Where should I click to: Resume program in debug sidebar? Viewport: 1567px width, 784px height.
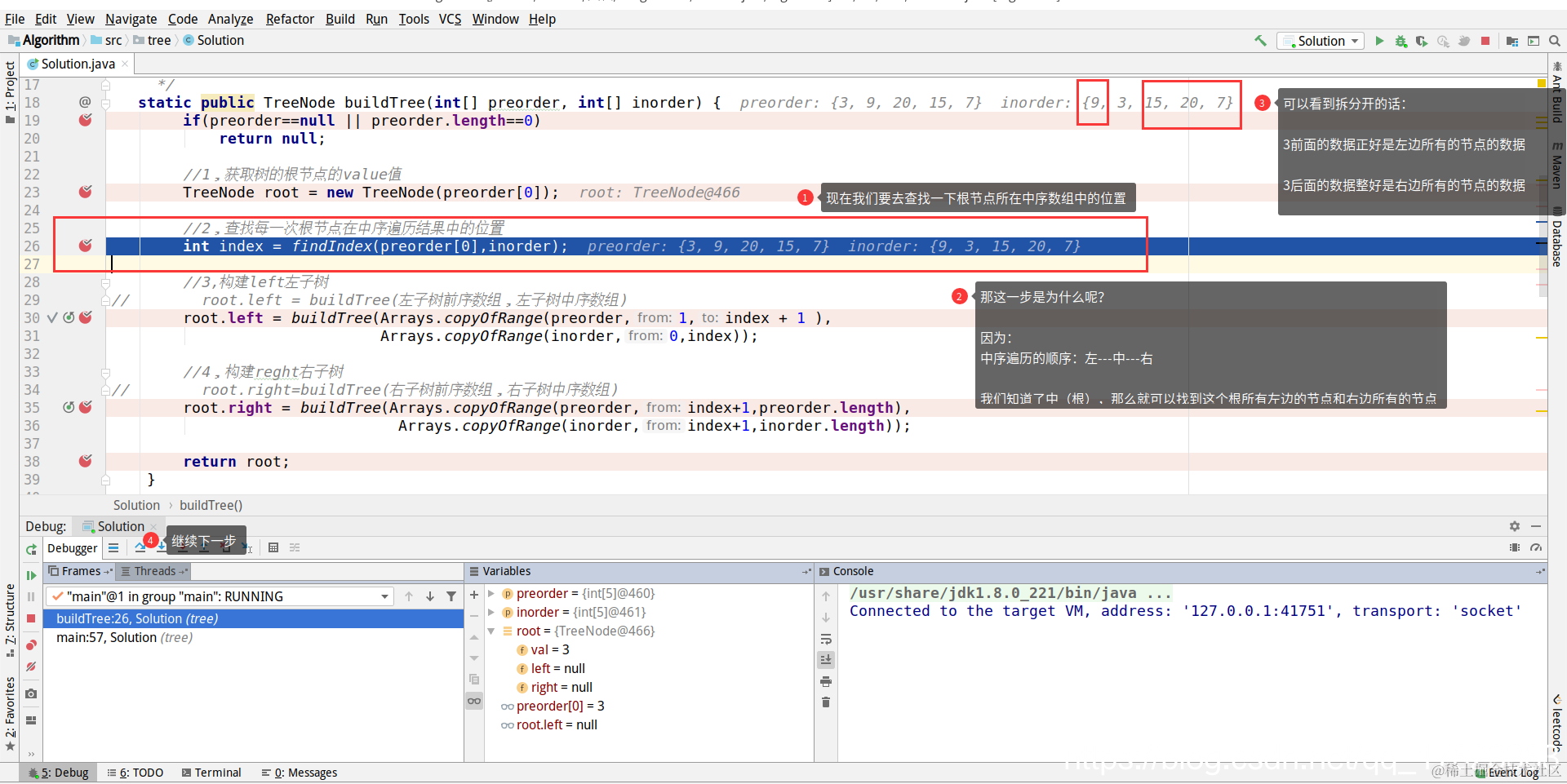click(x=31, y=575)
